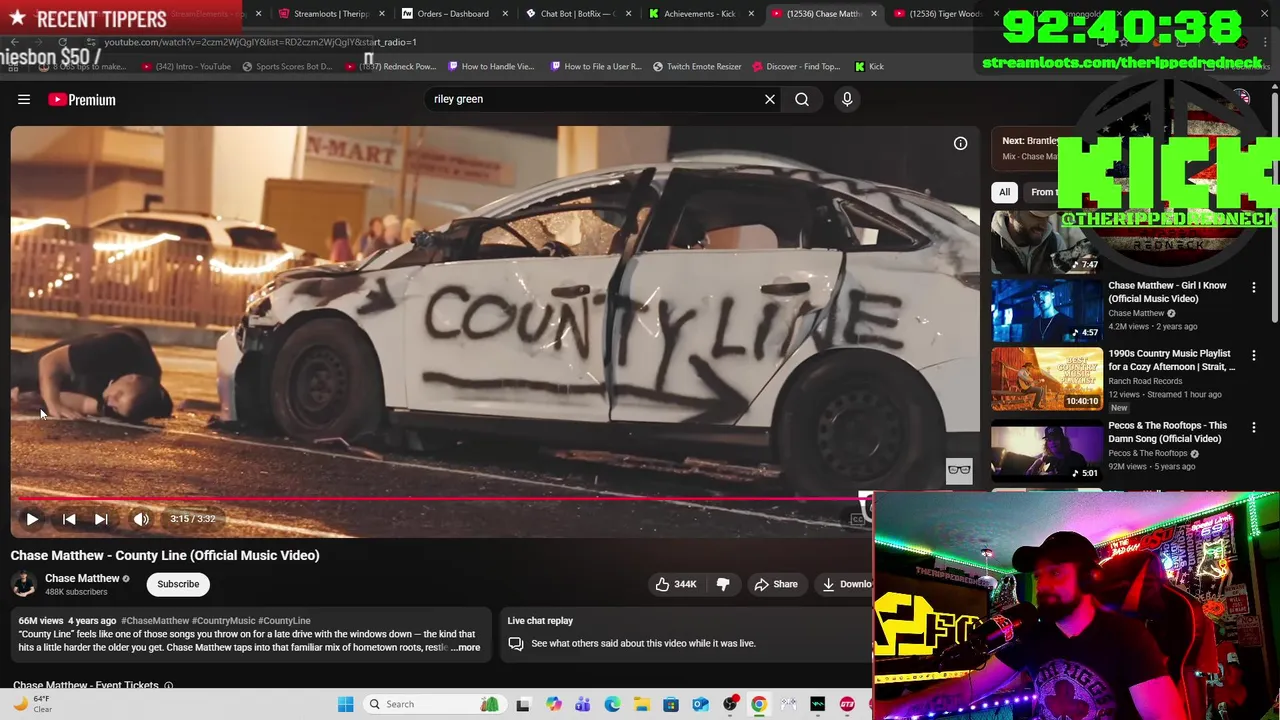Seek on the red video progress bar
This screenshot has width=1280, height=720.
(441, 498)
